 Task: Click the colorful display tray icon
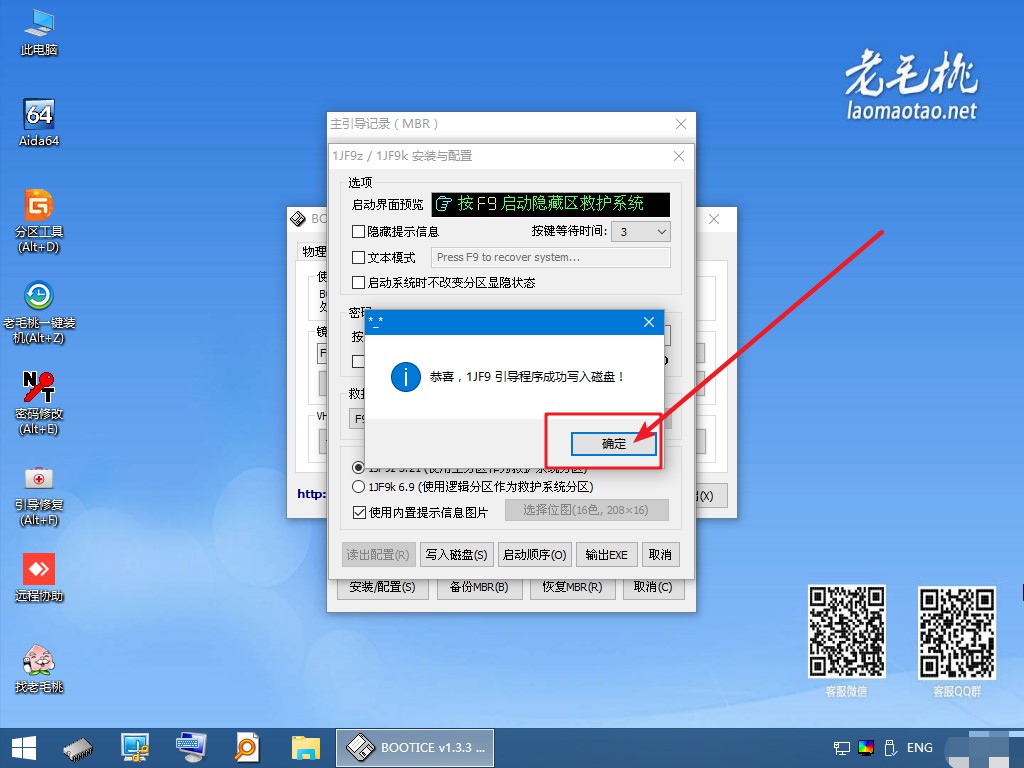pos(866,748)
